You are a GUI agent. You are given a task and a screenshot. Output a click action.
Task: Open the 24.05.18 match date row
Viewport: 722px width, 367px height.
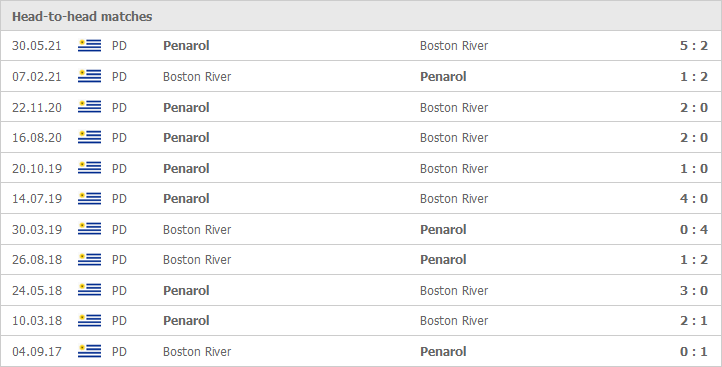pos(361,290)
